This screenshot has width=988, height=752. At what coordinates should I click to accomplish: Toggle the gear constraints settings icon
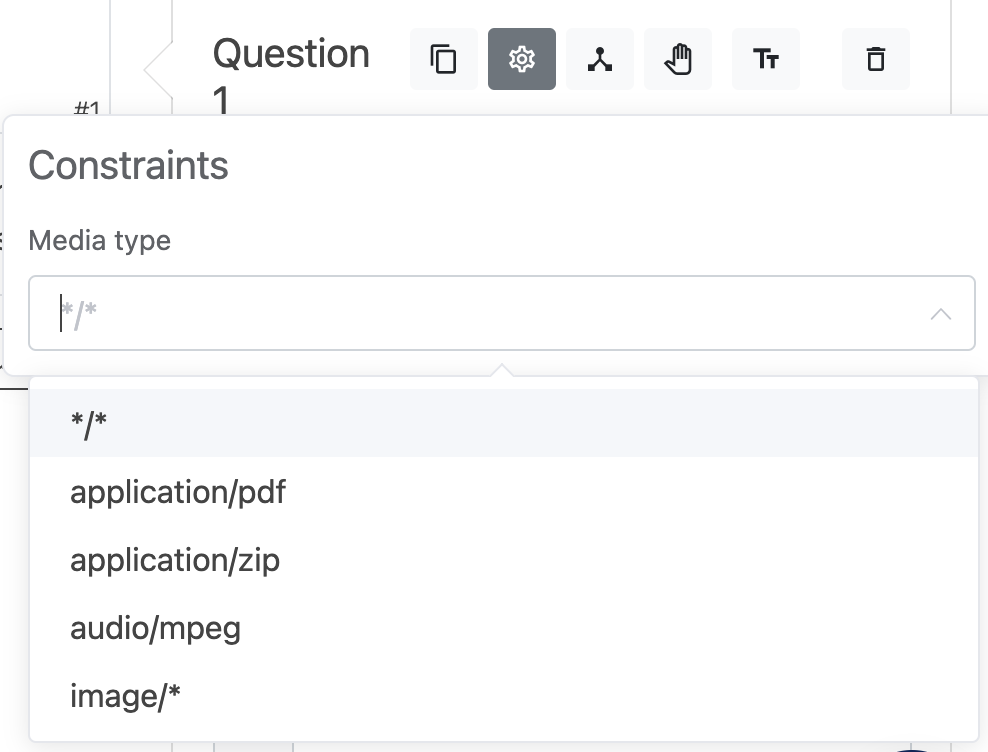tap(521, 59)
